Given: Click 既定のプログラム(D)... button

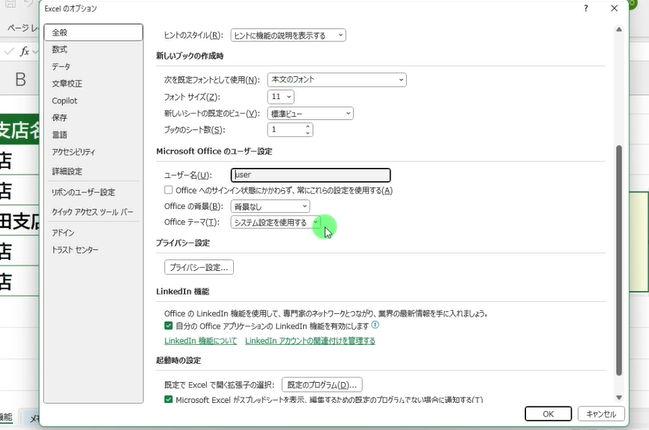Looking at the screenshot, I should tap(322, 384).
